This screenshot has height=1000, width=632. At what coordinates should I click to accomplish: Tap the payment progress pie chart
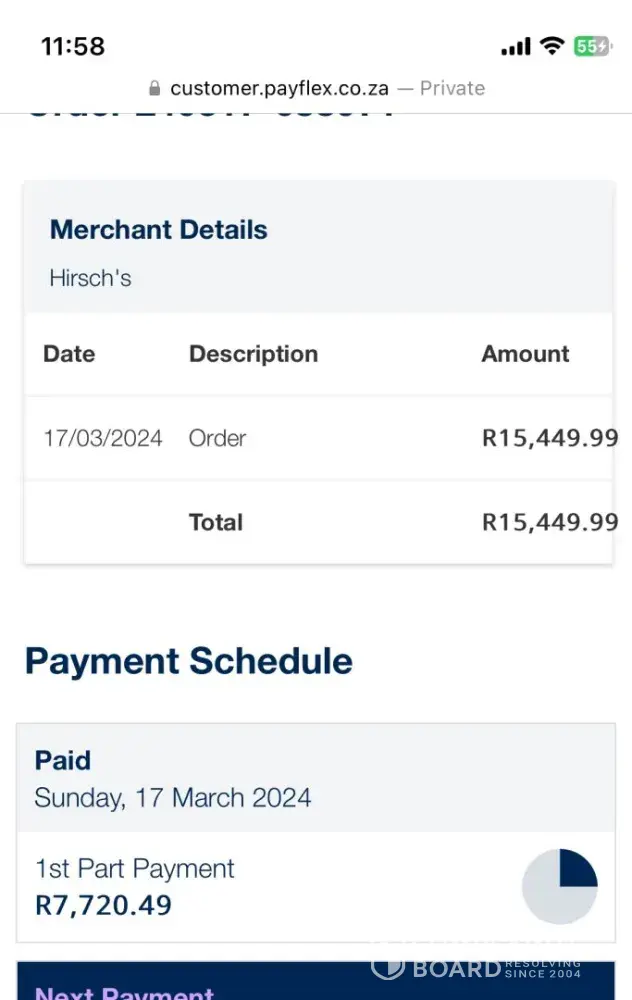click(x=559, y=887)
